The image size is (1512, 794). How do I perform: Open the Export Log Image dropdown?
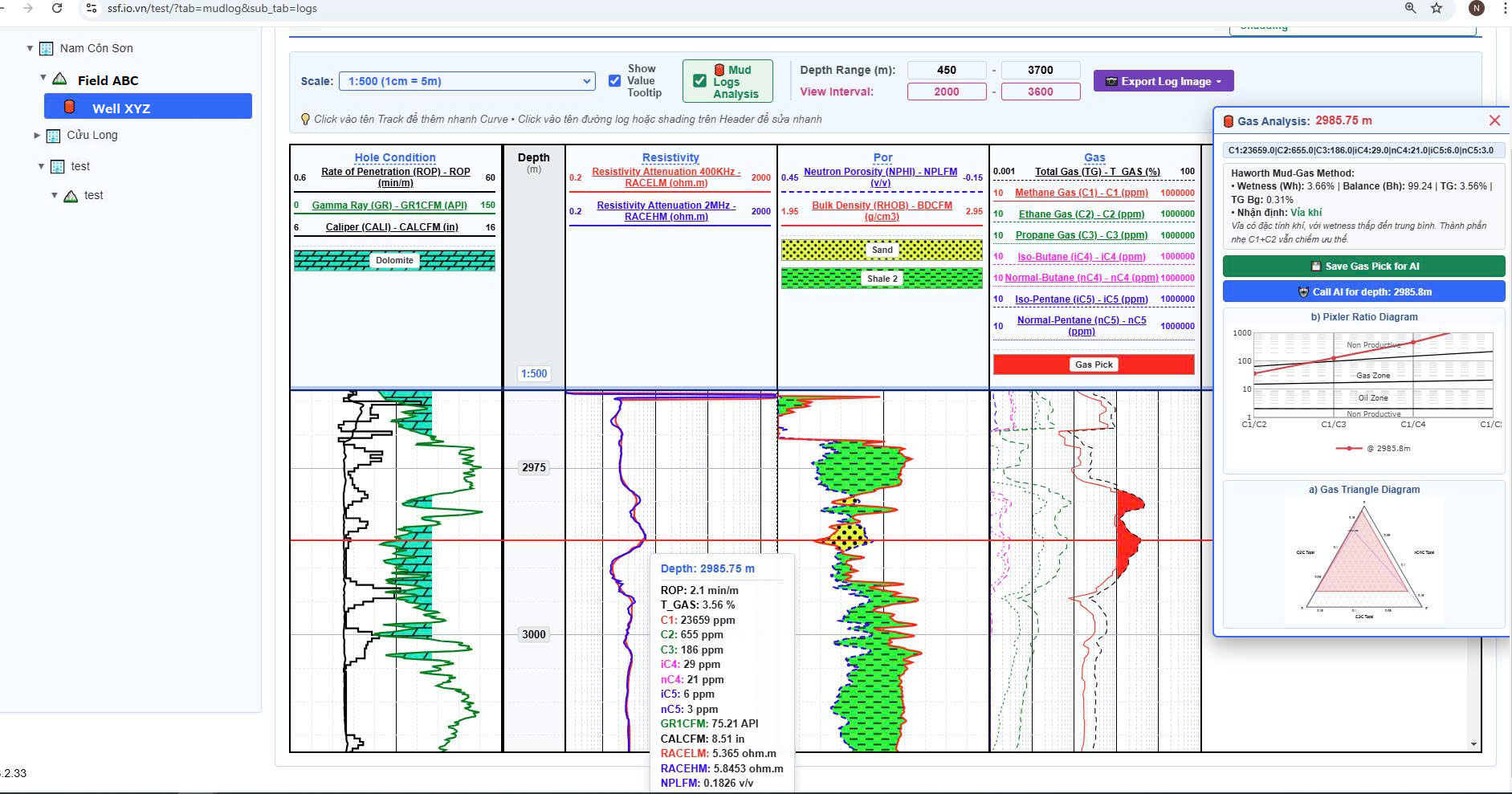tap(1163, 81)
